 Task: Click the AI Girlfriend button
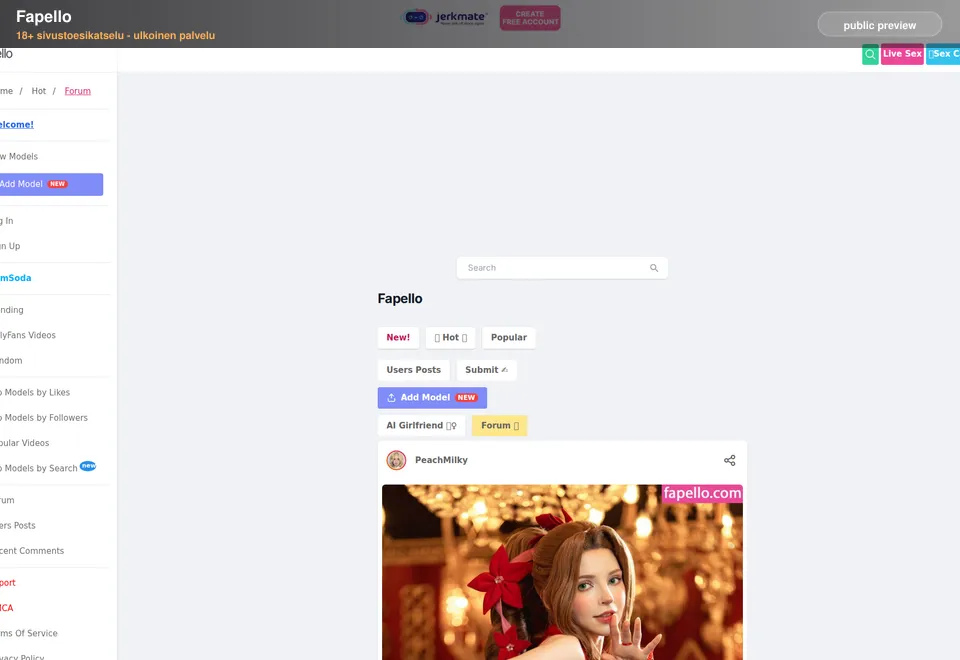421,426
